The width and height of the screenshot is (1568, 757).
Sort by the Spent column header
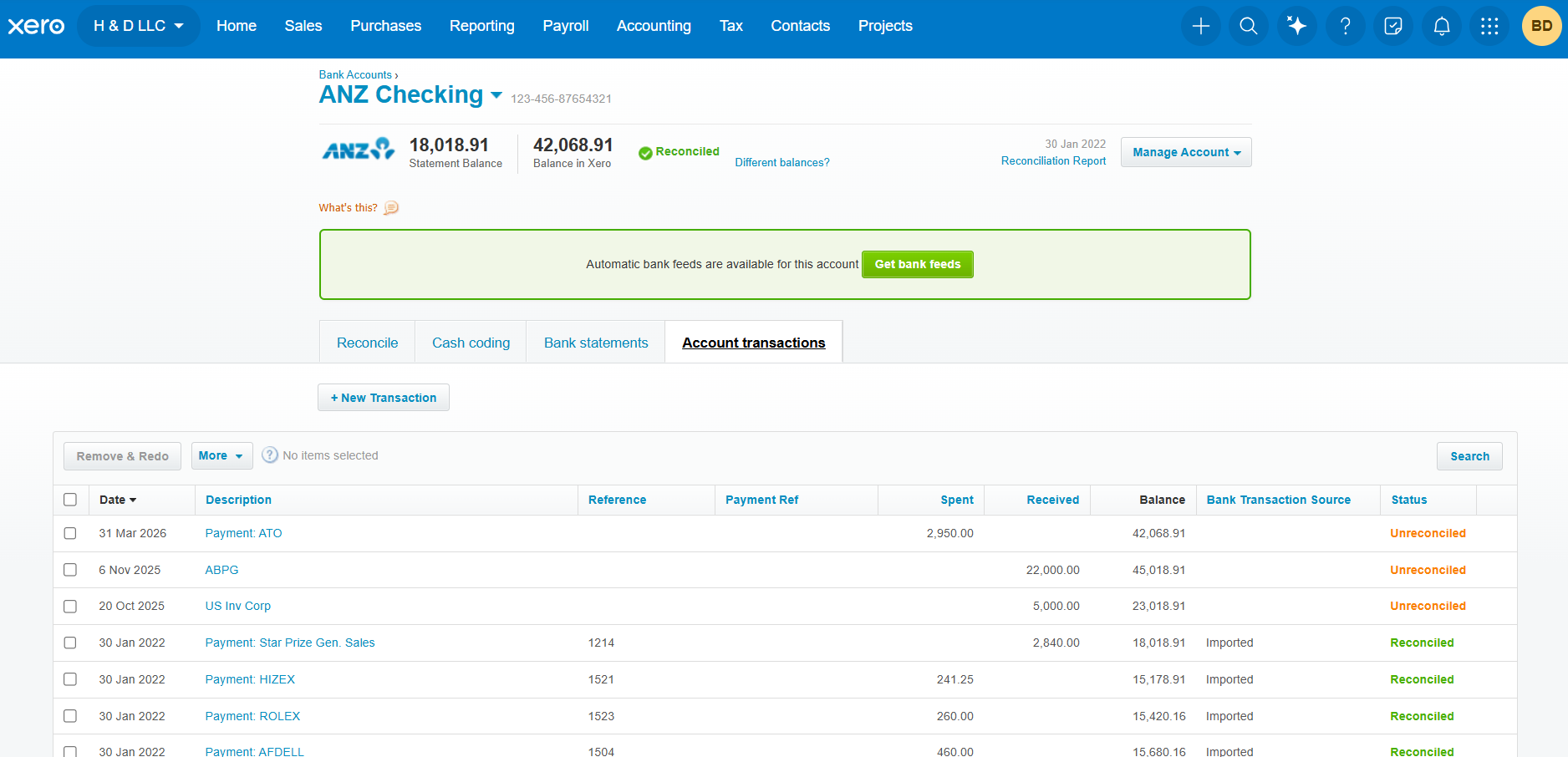(957, 500)
